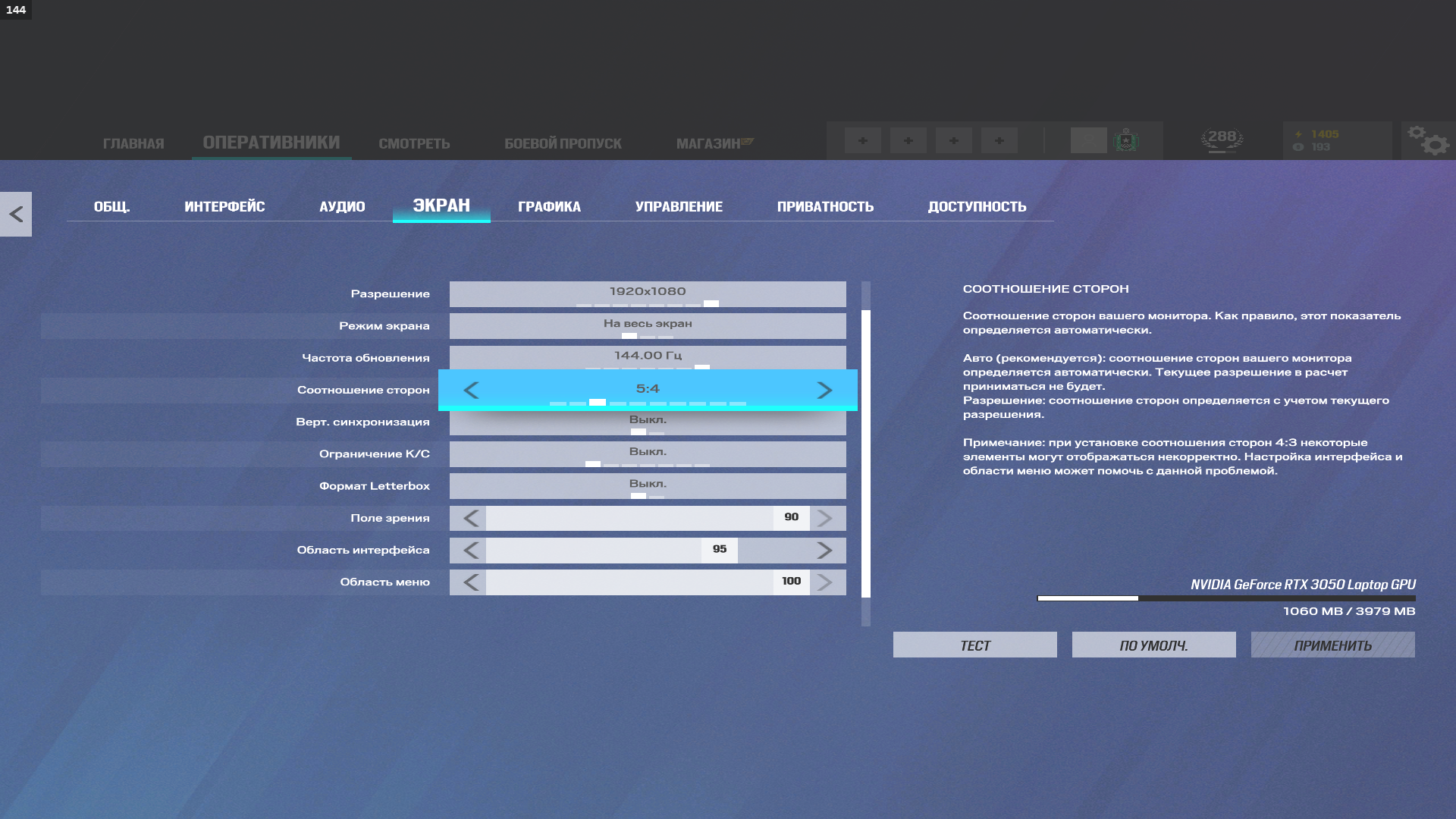Go to БОЕВОЙ ПРОПУСК in top navigation

coord(563,143)
